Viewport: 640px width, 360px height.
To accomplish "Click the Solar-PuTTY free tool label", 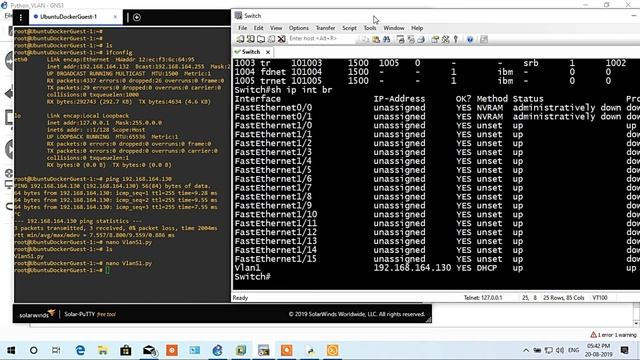I will pyautogui.click(x=90, y=314).
